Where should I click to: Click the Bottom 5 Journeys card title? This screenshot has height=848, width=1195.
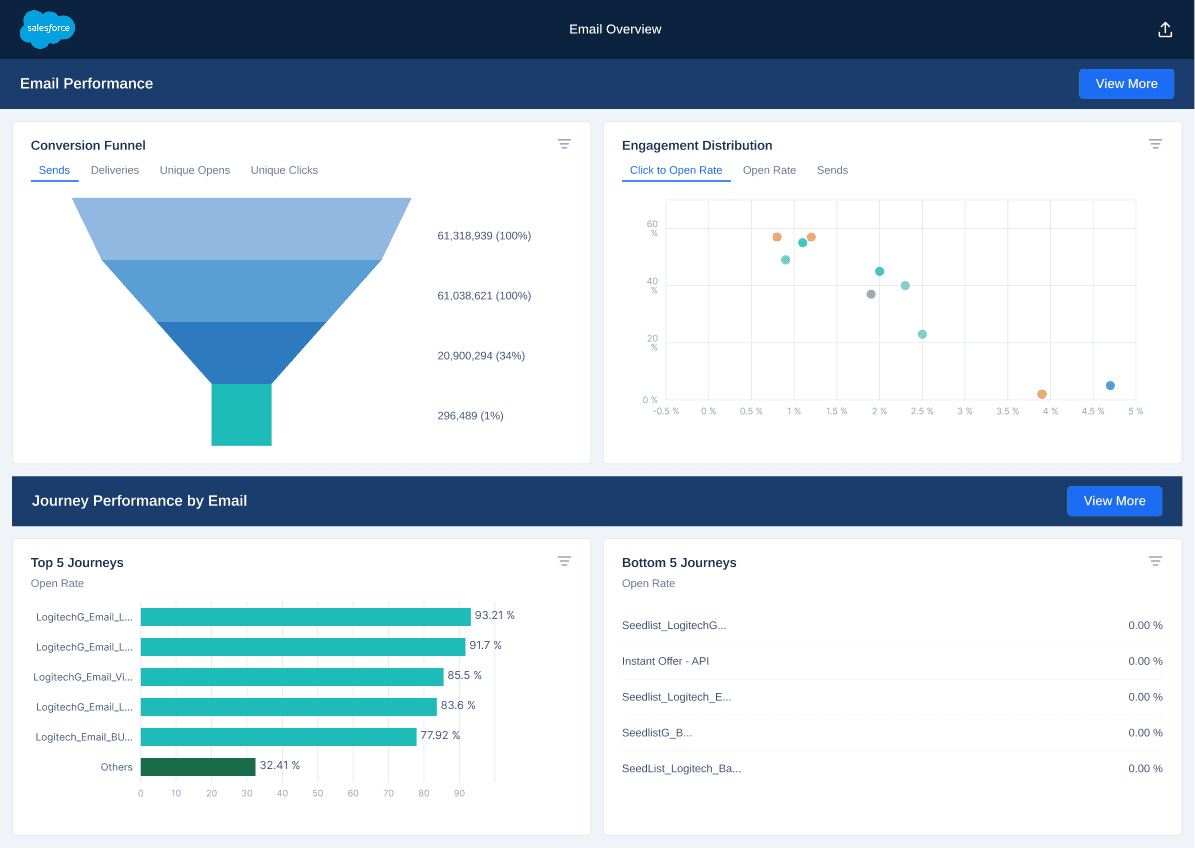pyautogui.click(x=679, y=562)
